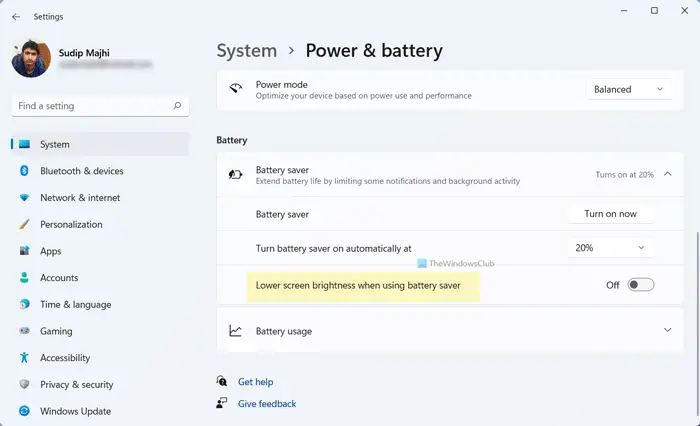Click the Apps icon in sidebar
Image resolution: width=700 pixels, height=426 pixels.
tap(25, 251)
